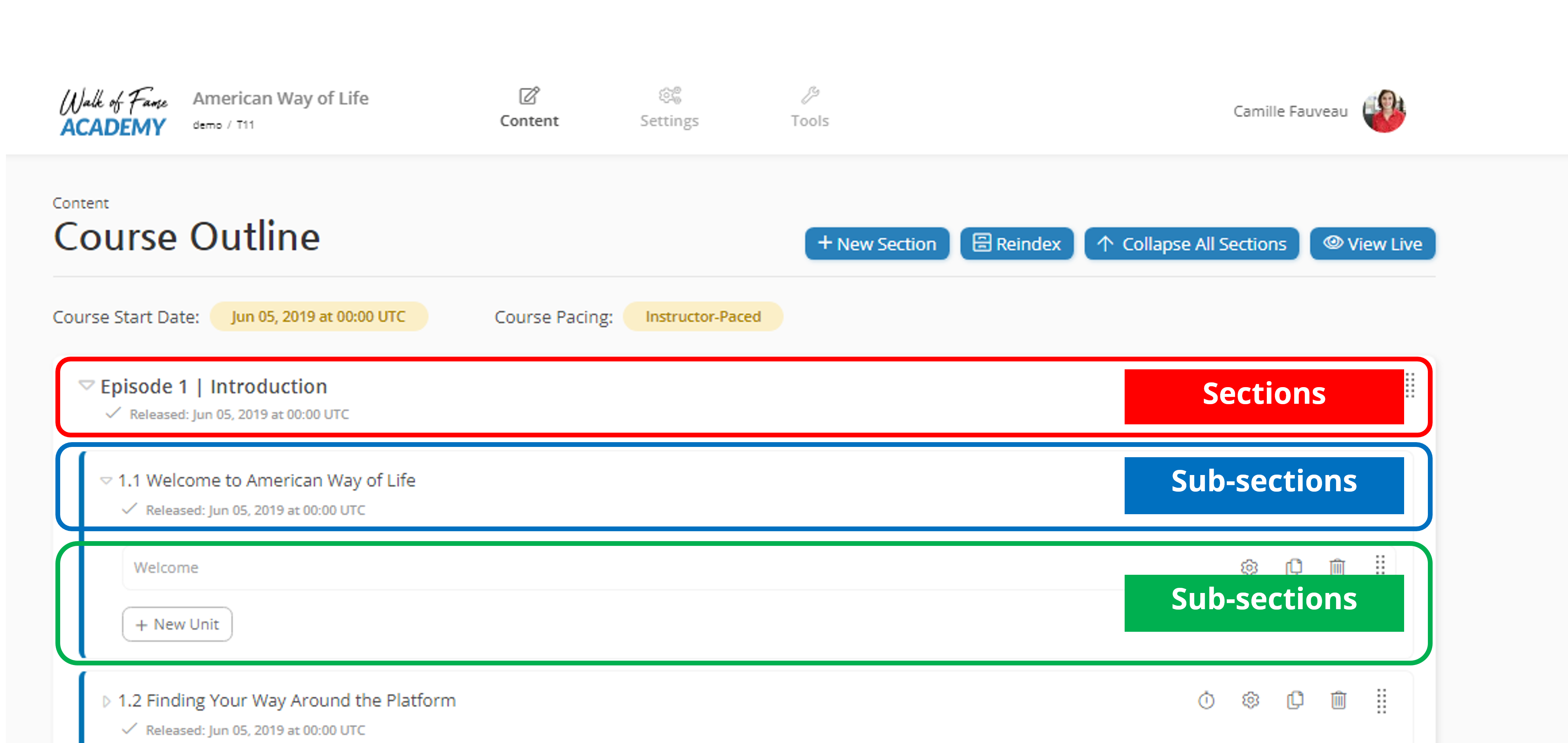The width and height of the screenshot is (1568, 743).
Task: Duplicate subsection 1.2 Finding Your Way Around
Action: [x=1295, y=700]
